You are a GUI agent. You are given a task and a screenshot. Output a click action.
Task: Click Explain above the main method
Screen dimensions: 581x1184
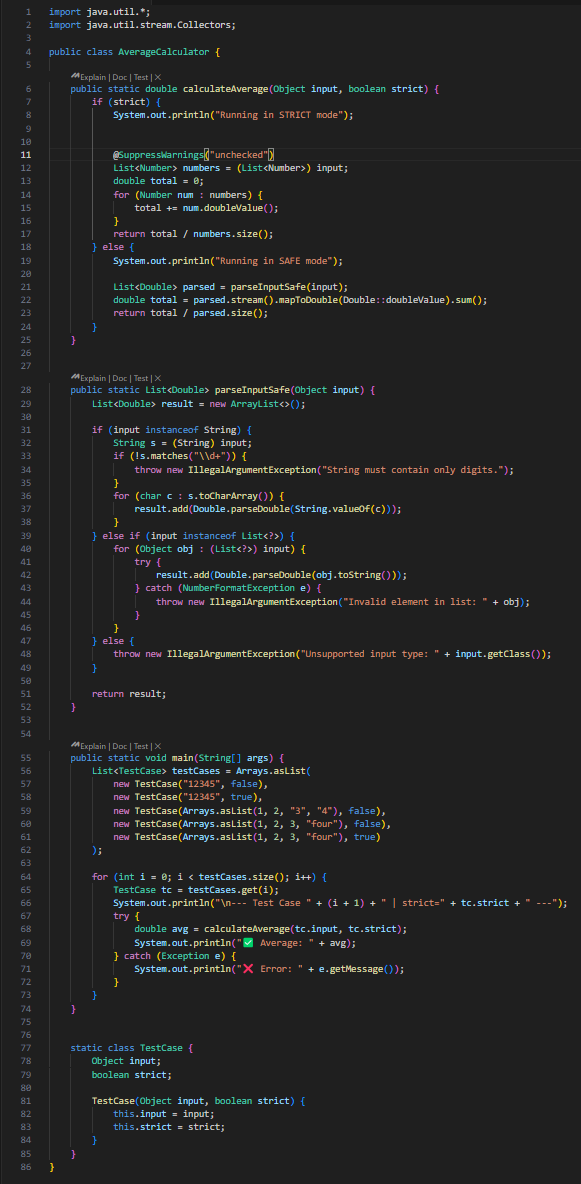click(94, 746)
